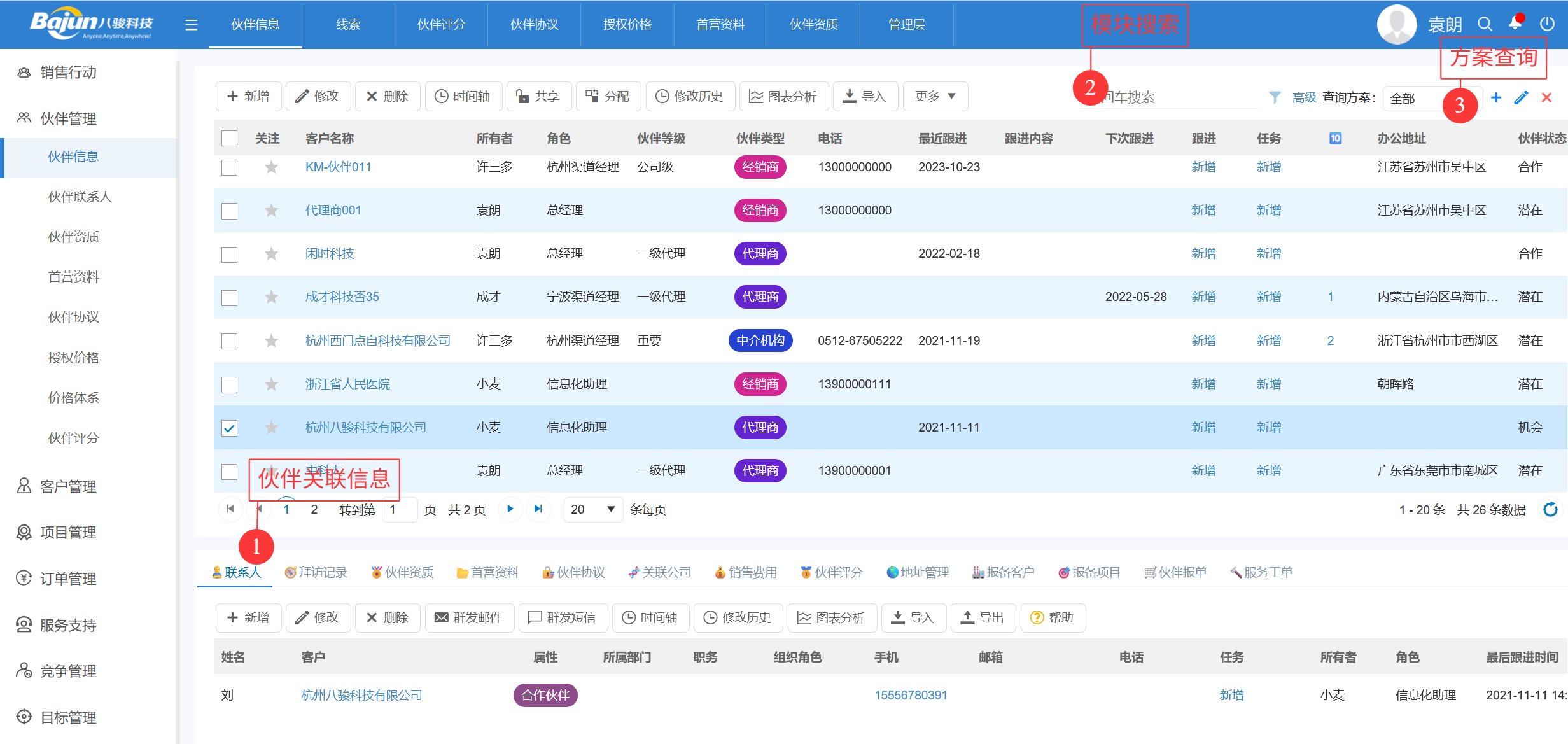
Task: Star 代理商001 as a favorite
Action: pos(271,210)
